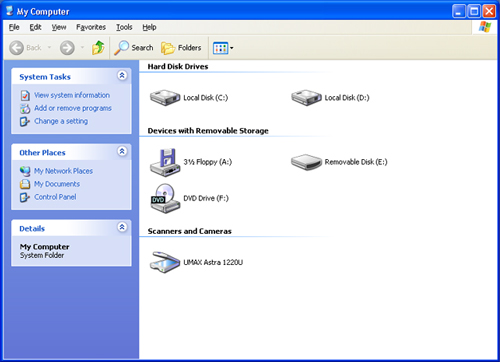This screenshot has height=362, width=500.
Task: Close the My Computer window
Action: click(489, 11)
